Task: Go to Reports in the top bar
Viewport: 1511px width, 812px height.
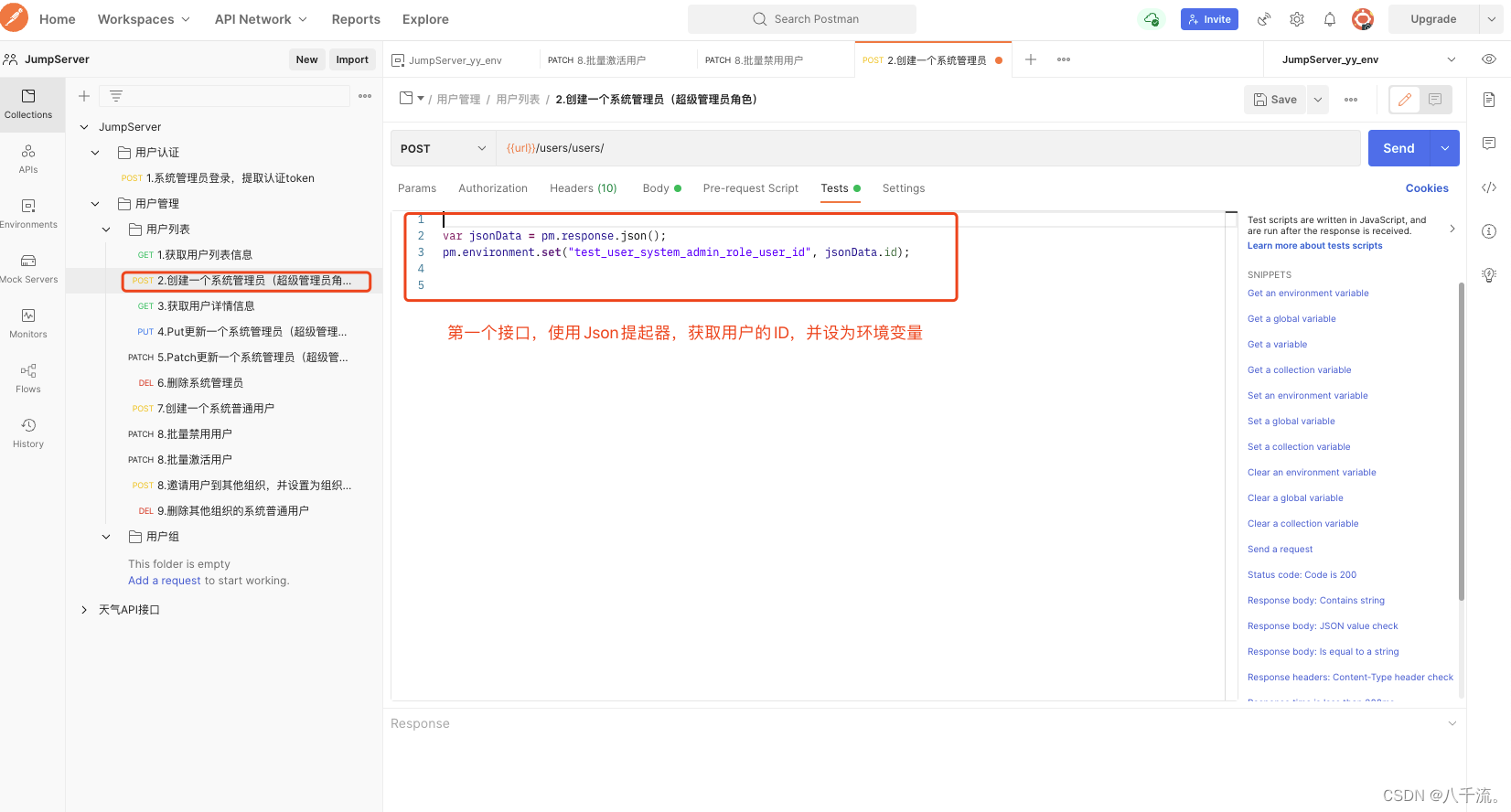Action: click(356, 19)
